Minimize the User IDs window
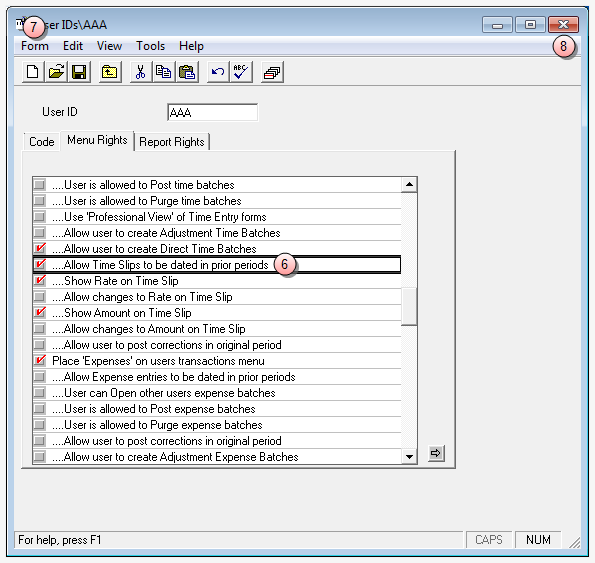The image size is (595, 563). tap(497, 25)
